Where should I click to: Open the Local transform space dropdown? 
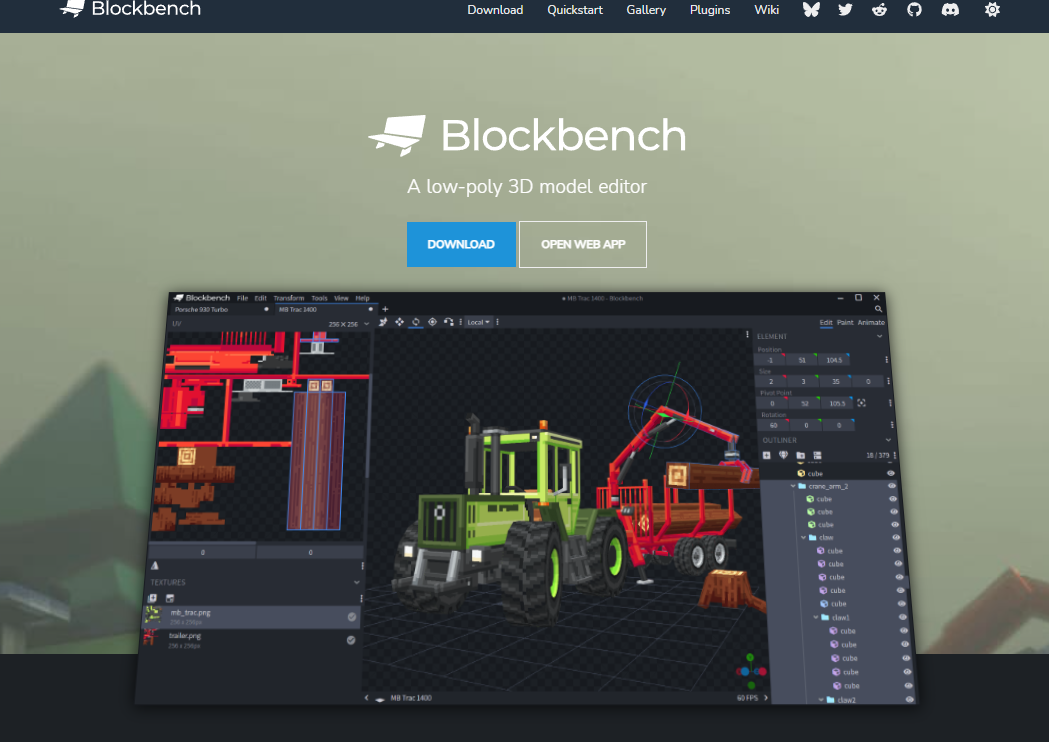[x=478, y=322]
